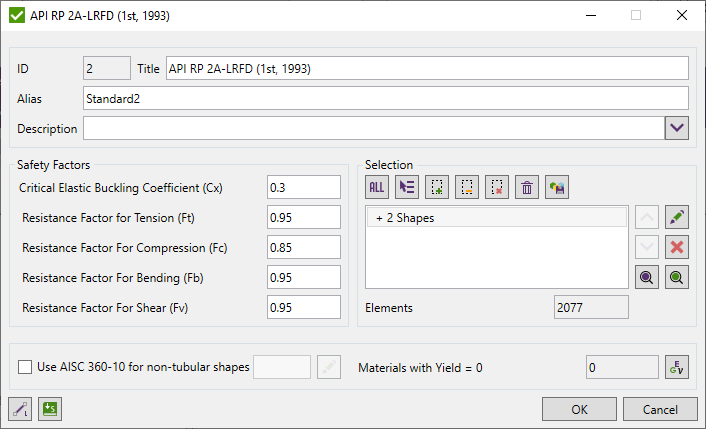706x429 pixels.
Task: Click the trash can icon to clear selection
Action: coord(527,186)
